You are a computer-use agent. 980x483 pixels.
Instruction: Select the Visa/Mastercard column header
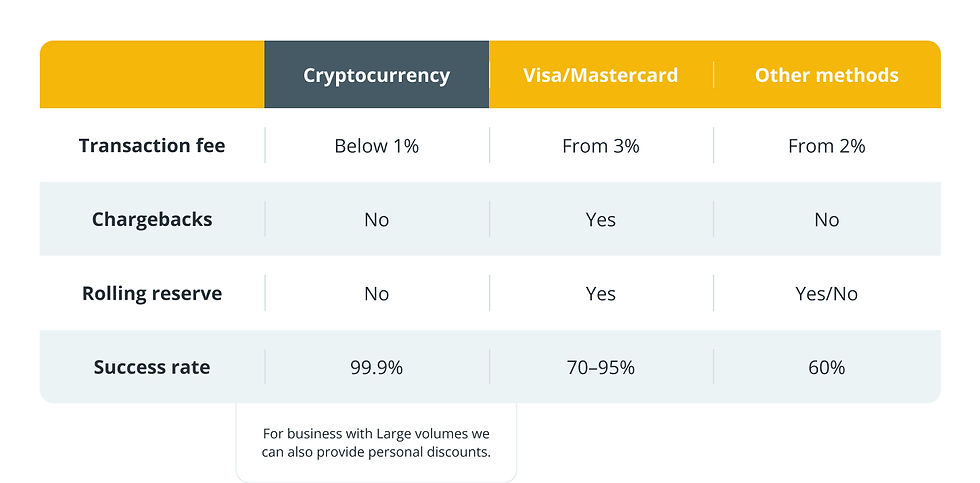601,75
